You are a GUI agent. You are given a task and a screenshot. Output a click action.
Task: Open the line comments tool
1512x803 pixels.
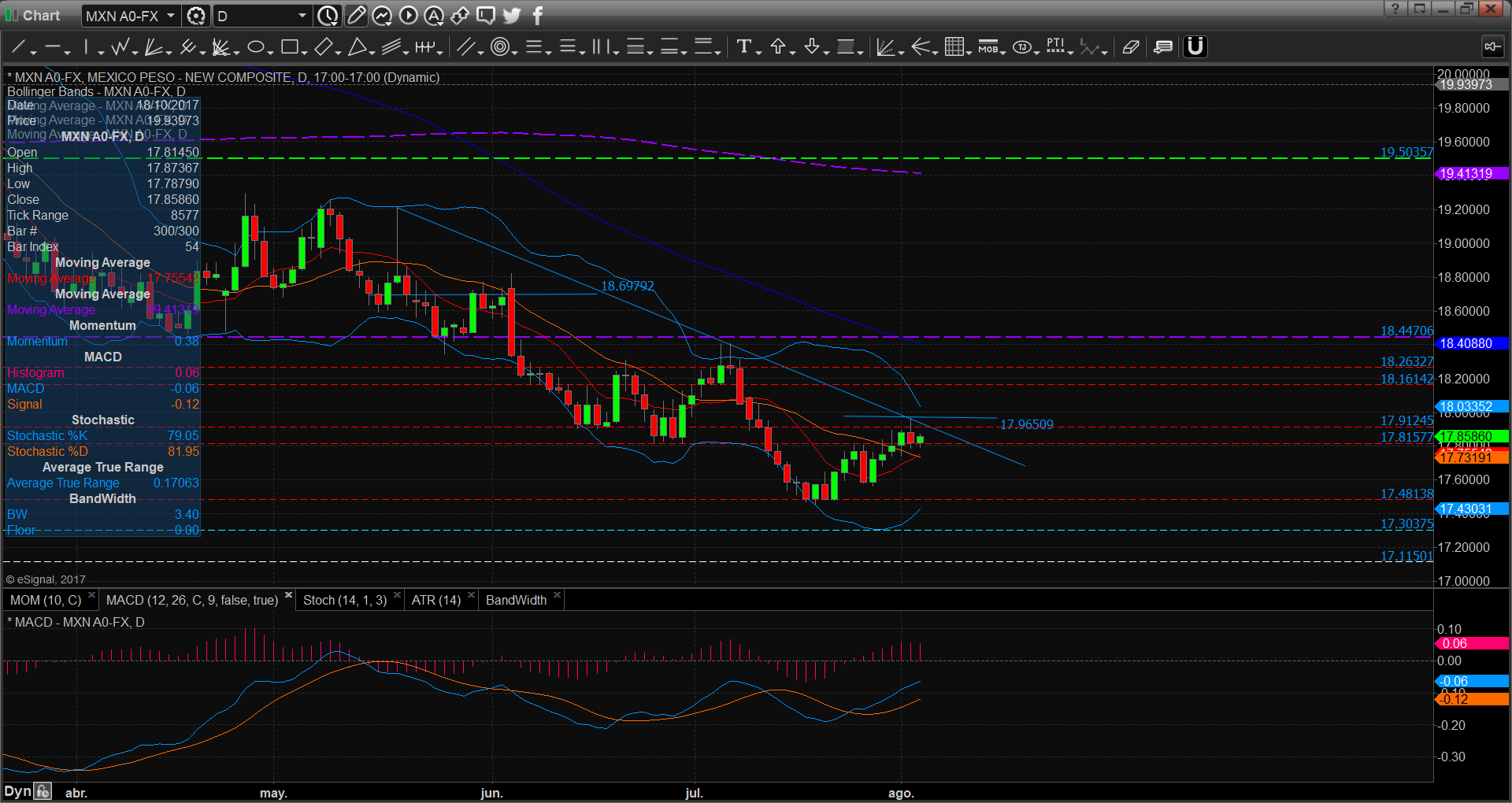(x=1162, y=47)
